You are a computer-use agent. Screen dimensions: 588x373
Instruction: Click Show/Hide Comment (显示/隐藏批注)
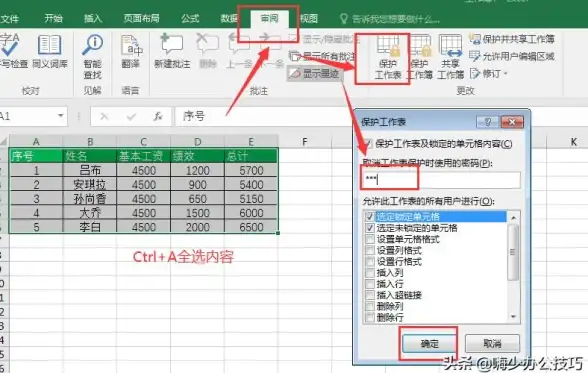coord(324,39)
